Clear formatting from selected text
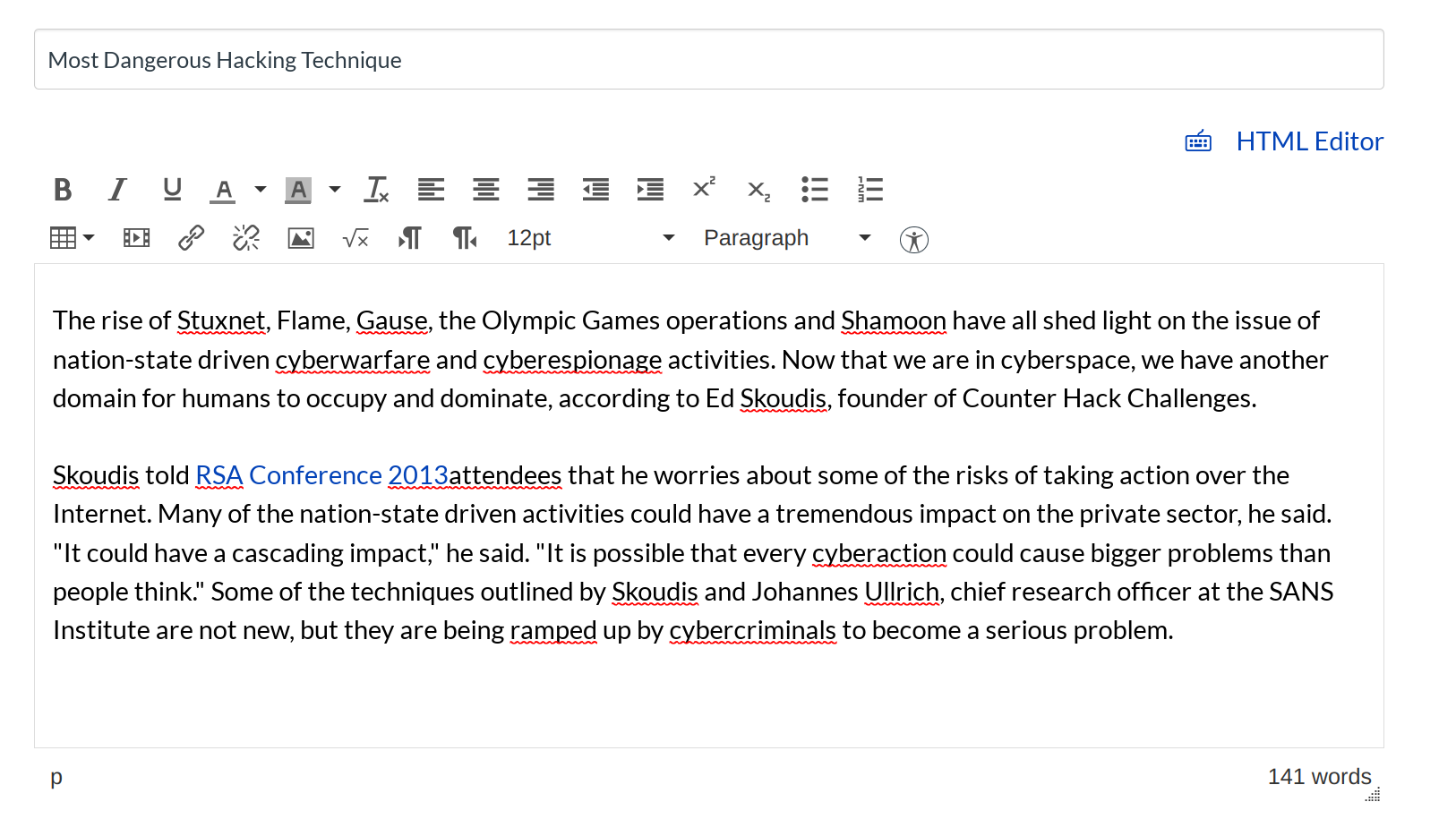This screenshot has width=1456, height=836. [377, 190]
